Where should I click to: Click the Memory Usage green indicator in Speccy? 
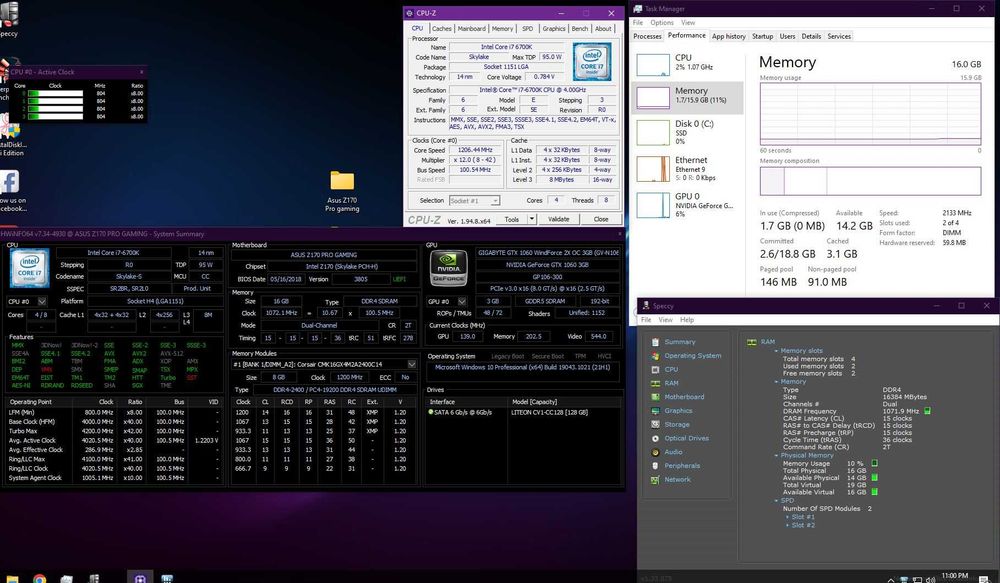click(874, 463)
